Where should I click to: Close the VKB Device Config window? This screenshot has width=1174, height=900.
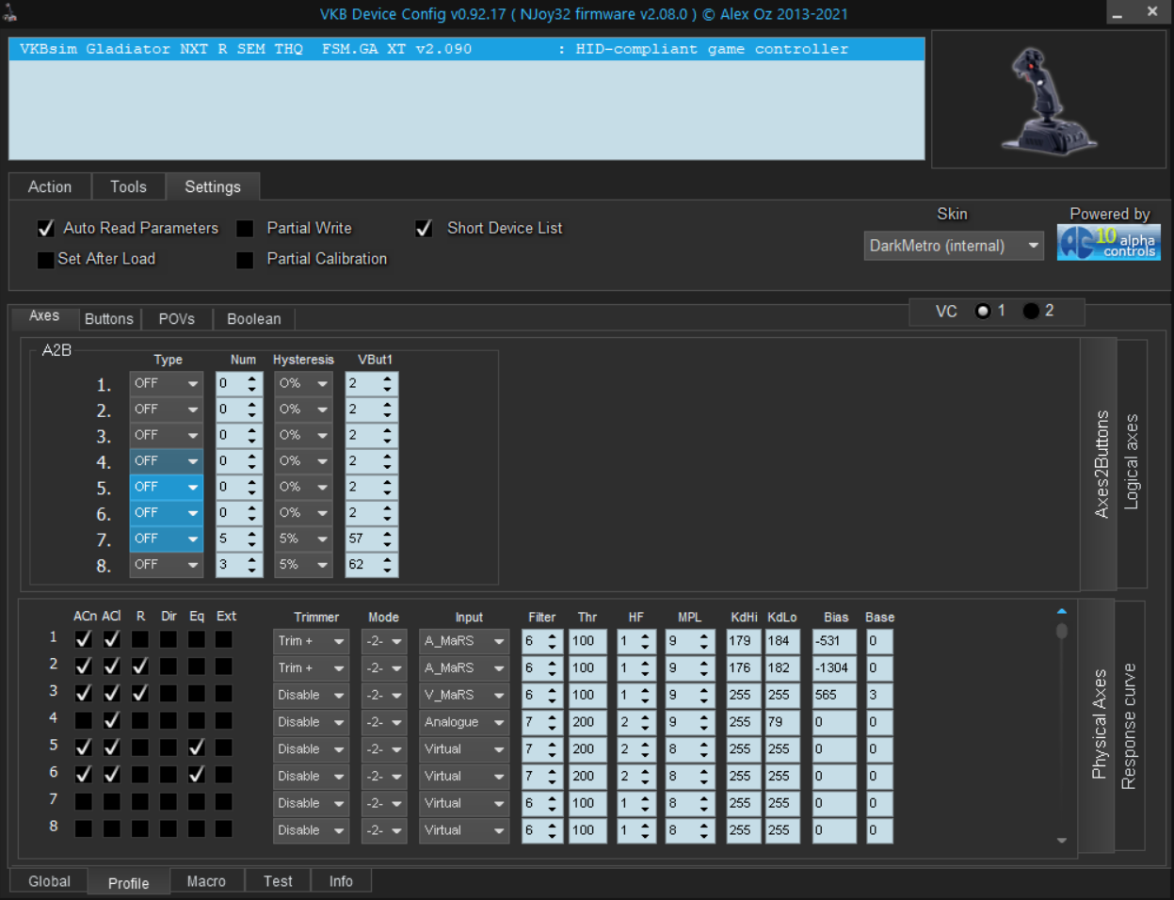(1152, 12)
